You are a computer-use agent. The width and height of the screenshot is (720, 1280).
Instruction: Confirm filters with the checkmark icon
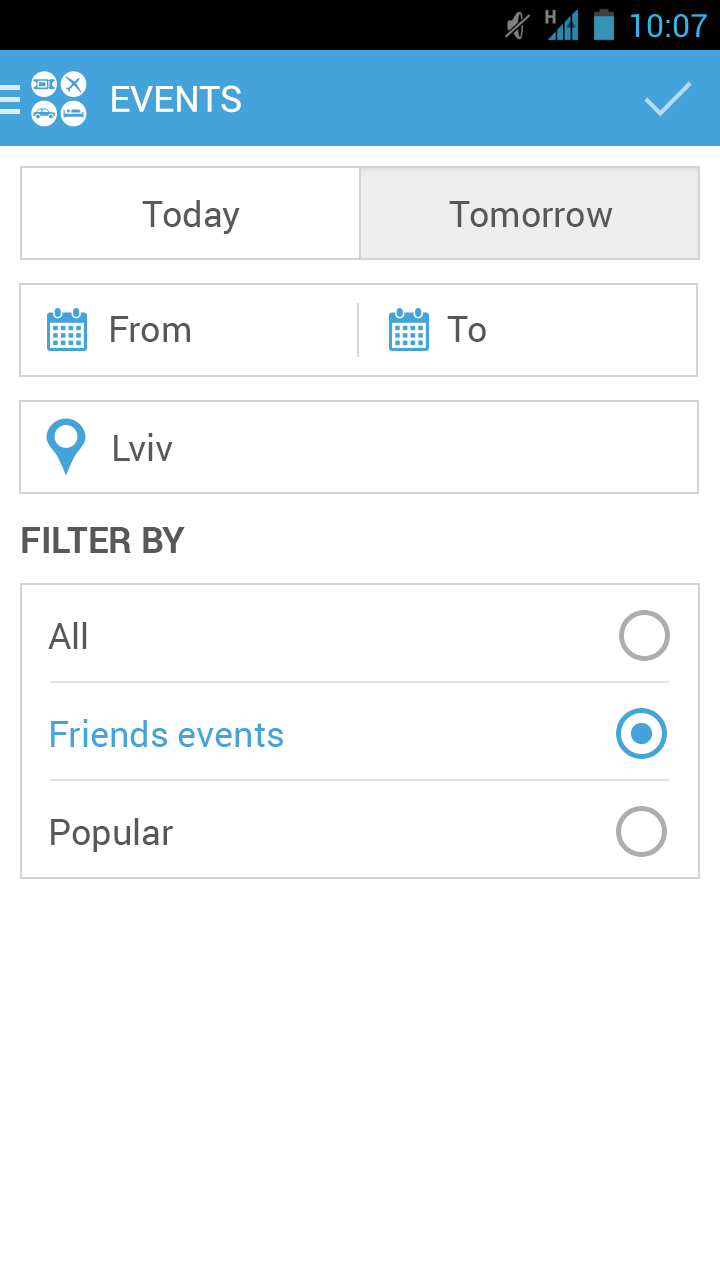click(667, 99)
